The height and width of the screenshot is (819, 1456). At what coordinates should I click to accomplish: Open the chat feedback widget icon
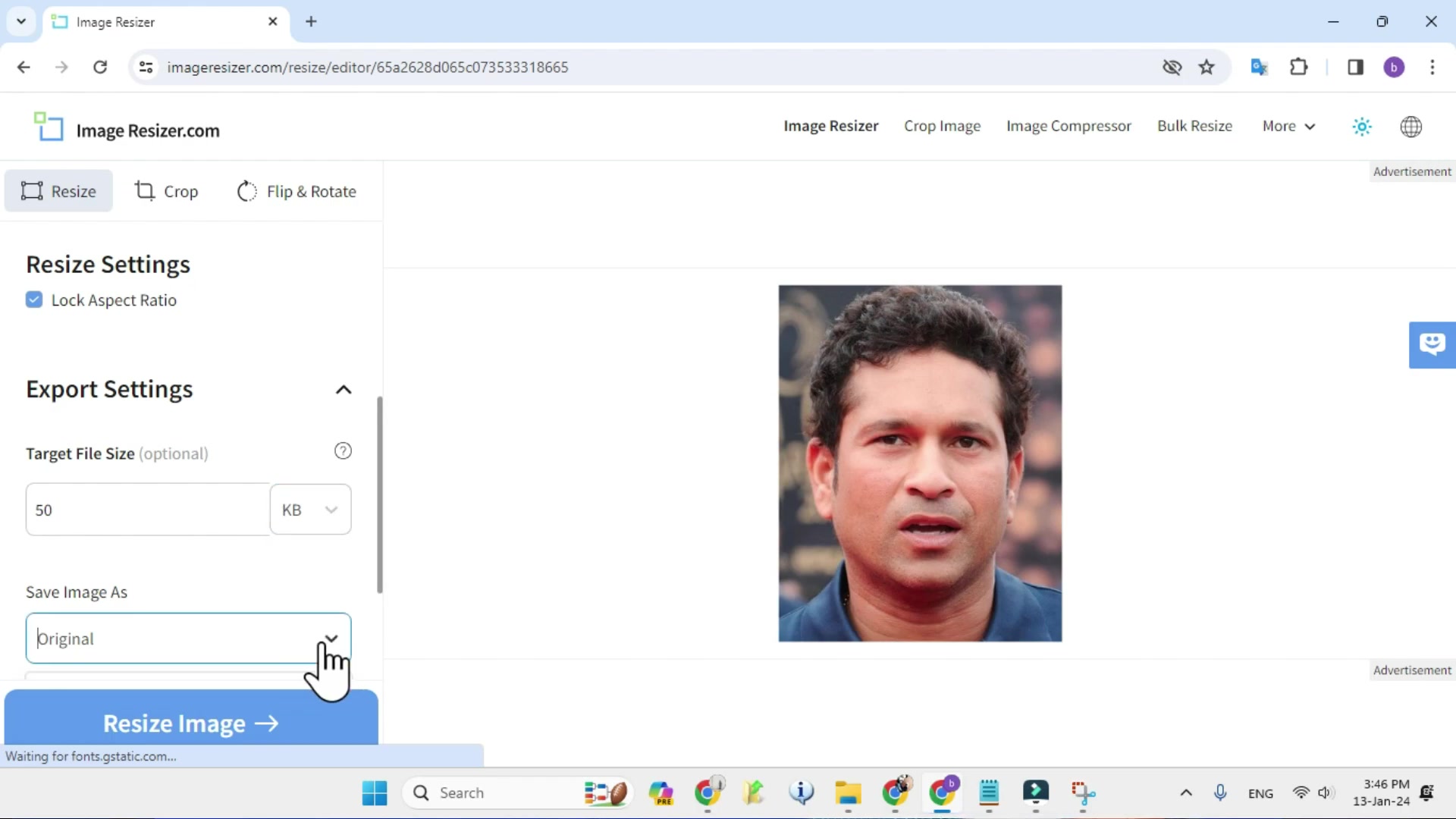(1432, 345)
